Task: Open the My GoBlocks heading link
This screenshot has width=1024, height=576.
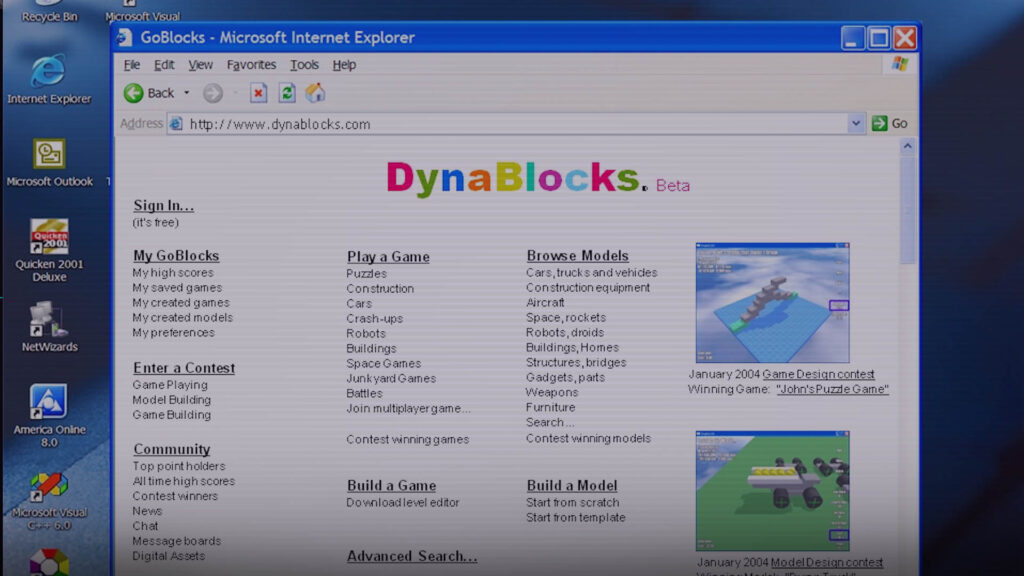Action: click(176, 255)
